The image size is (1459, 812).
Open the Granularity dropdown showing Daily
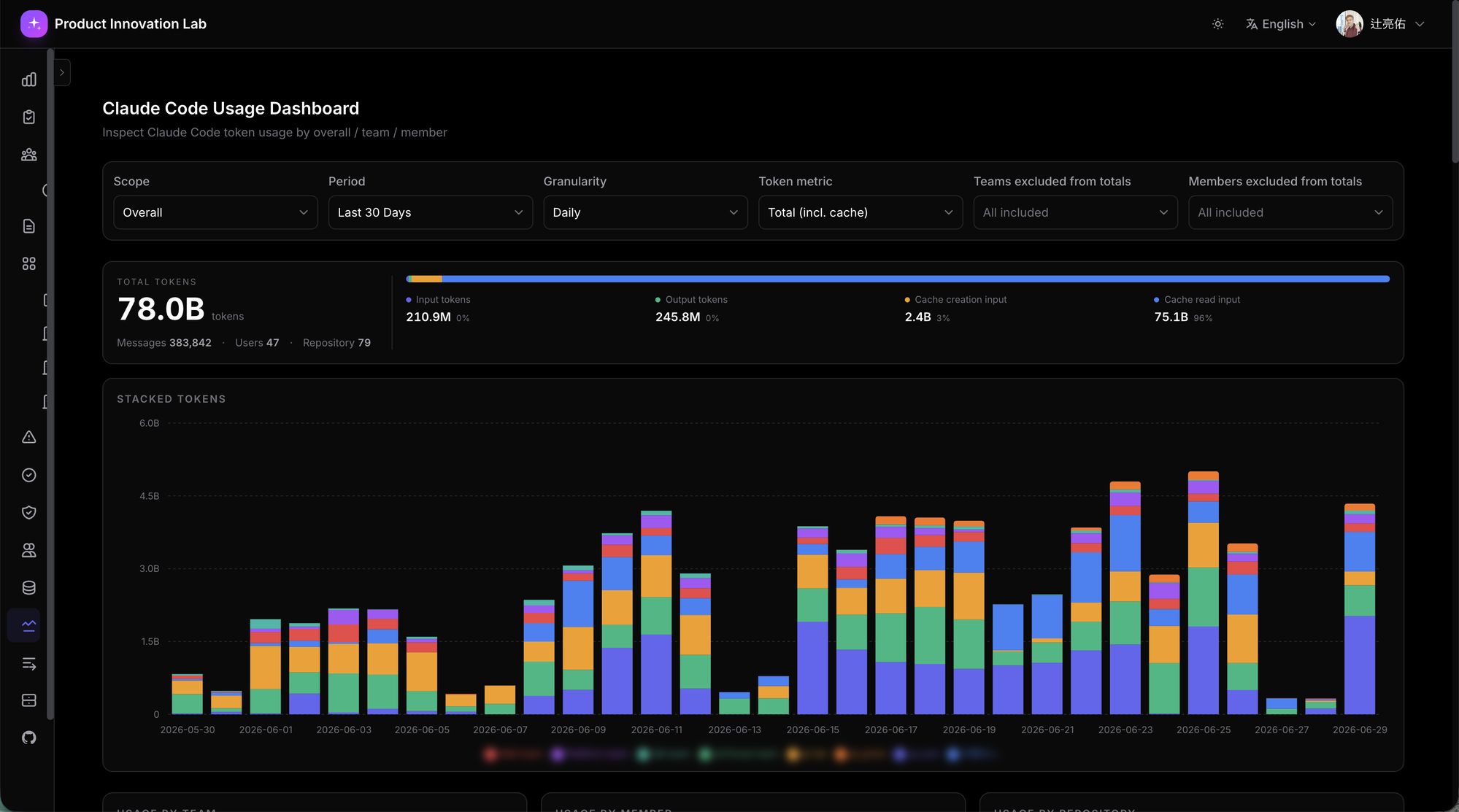[x=645, y=212]
